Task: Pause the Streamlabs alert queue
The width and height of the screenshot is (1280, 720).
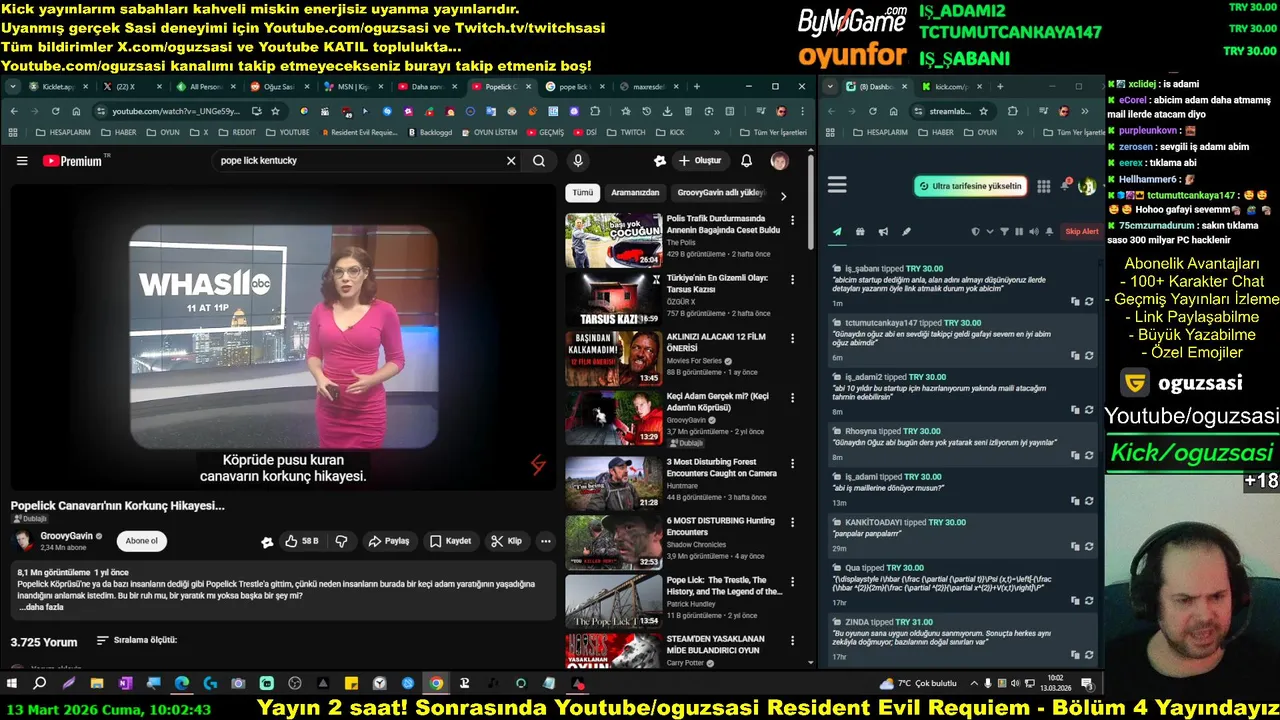Action: click(1019, 232)
